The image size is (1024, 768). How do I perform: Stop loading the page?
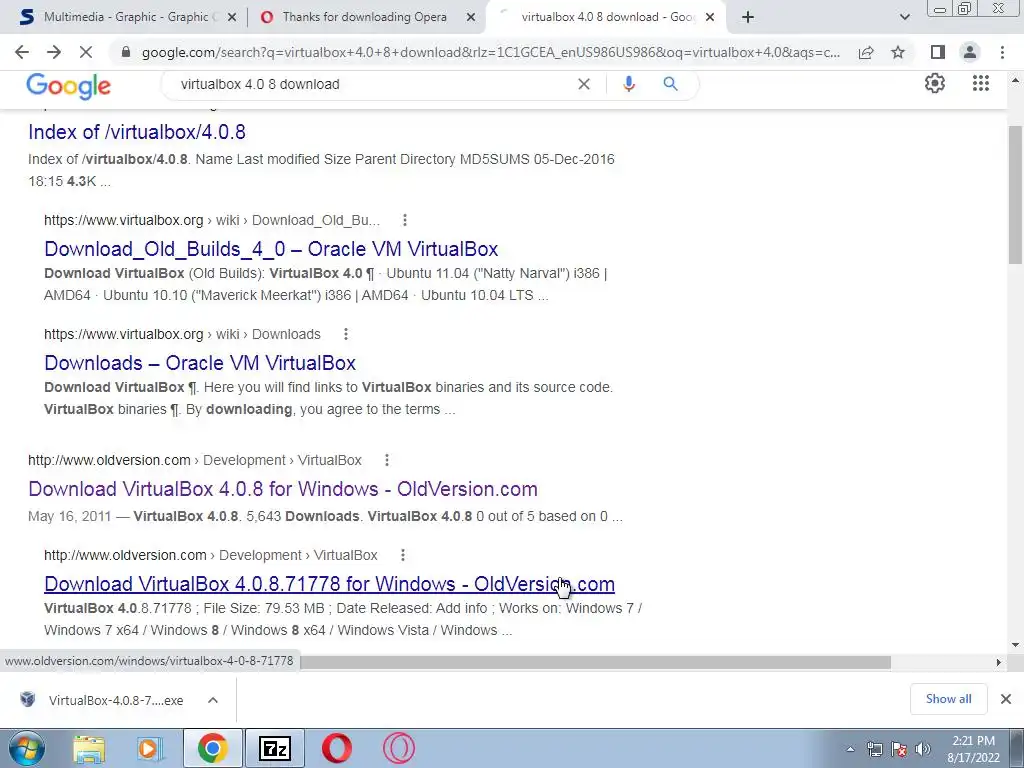click(86, 52)
